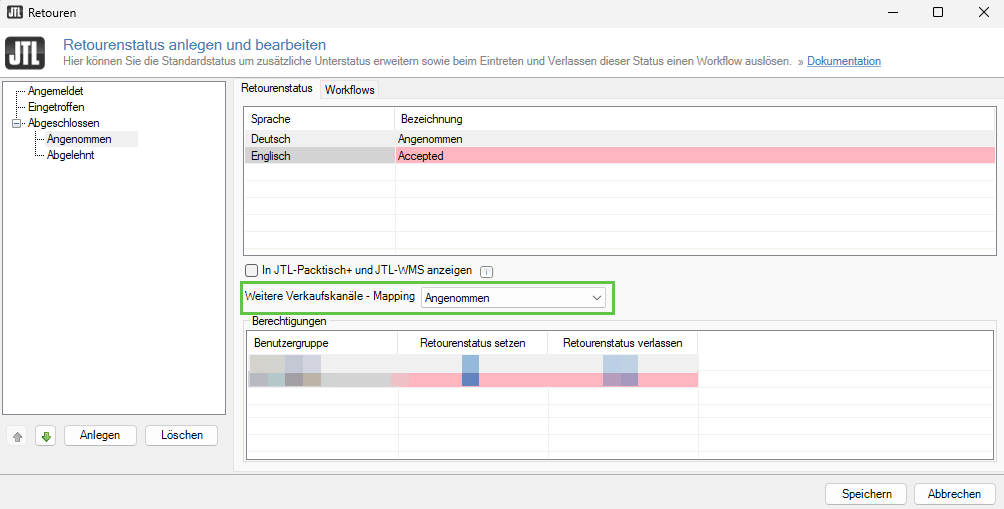Select the Retourenstatus tab
The image size is (1004, 509).
[x=277, y=89]
